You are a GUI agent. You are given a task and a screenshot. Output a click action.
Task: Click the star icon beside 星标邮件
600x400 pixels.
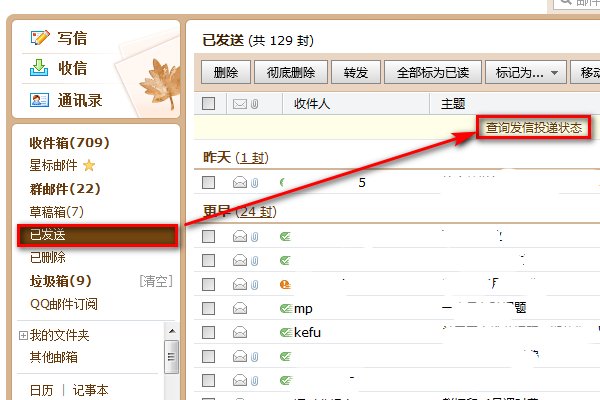coord(89,165)
